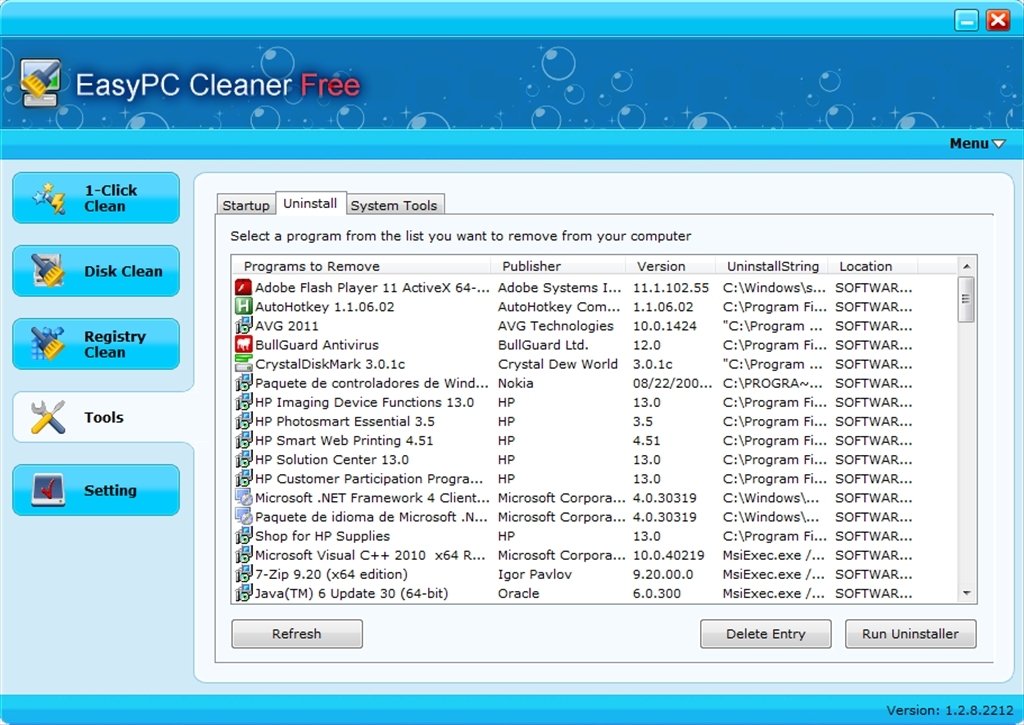Click the Registry Clean cubes icon
This screenshot has height=725, width=1024.
pos(48,344)
